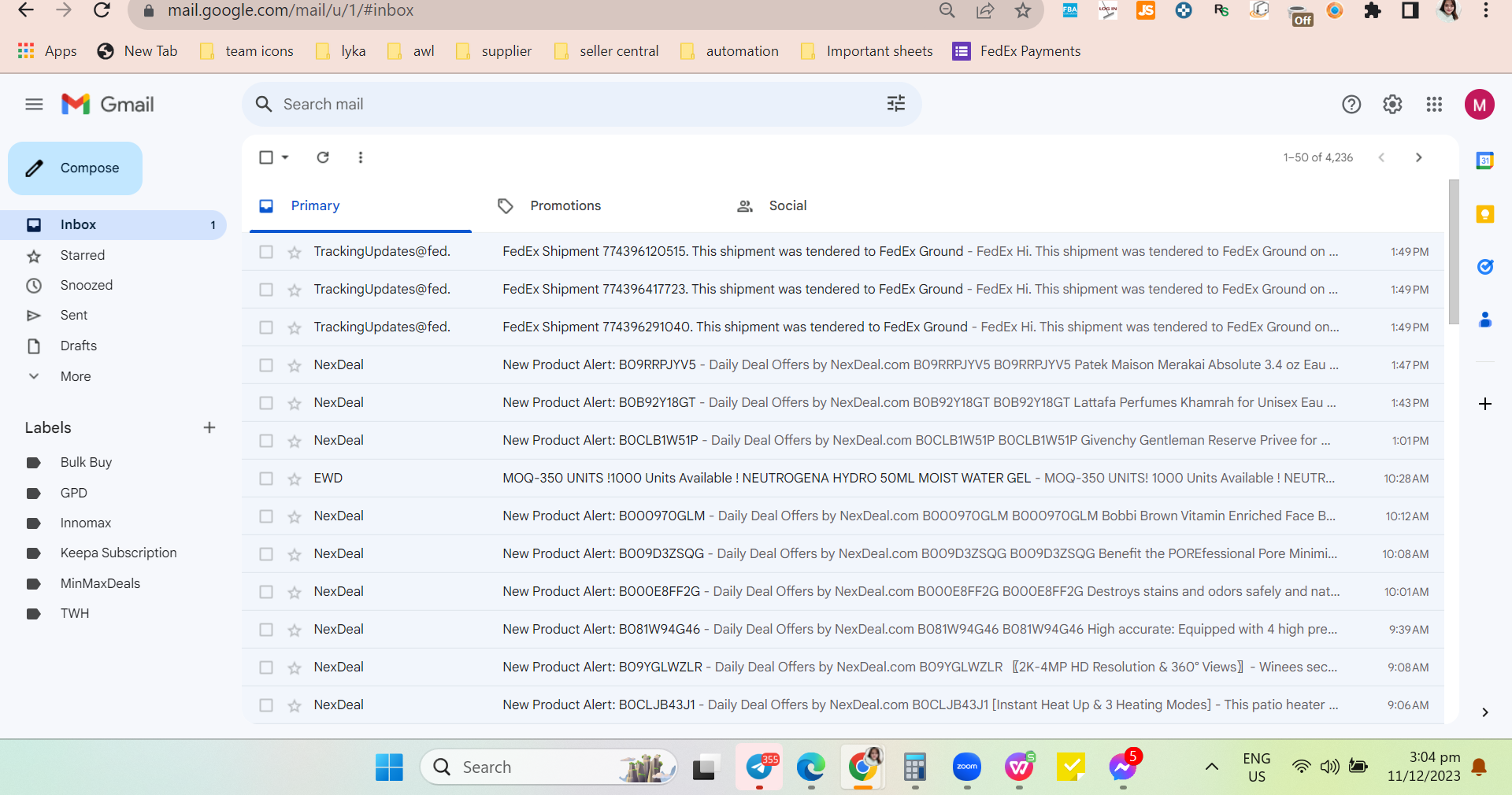Refresh the inbox

click(323, 157)
